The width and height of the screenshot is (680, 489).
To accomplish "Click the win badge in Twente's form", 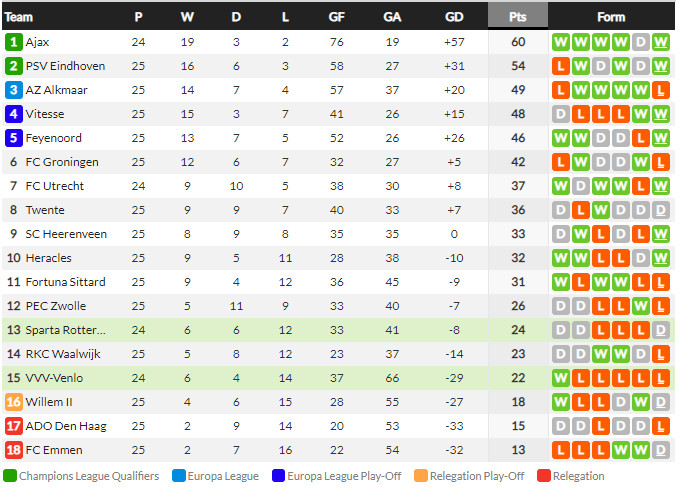I will point(601,210).
